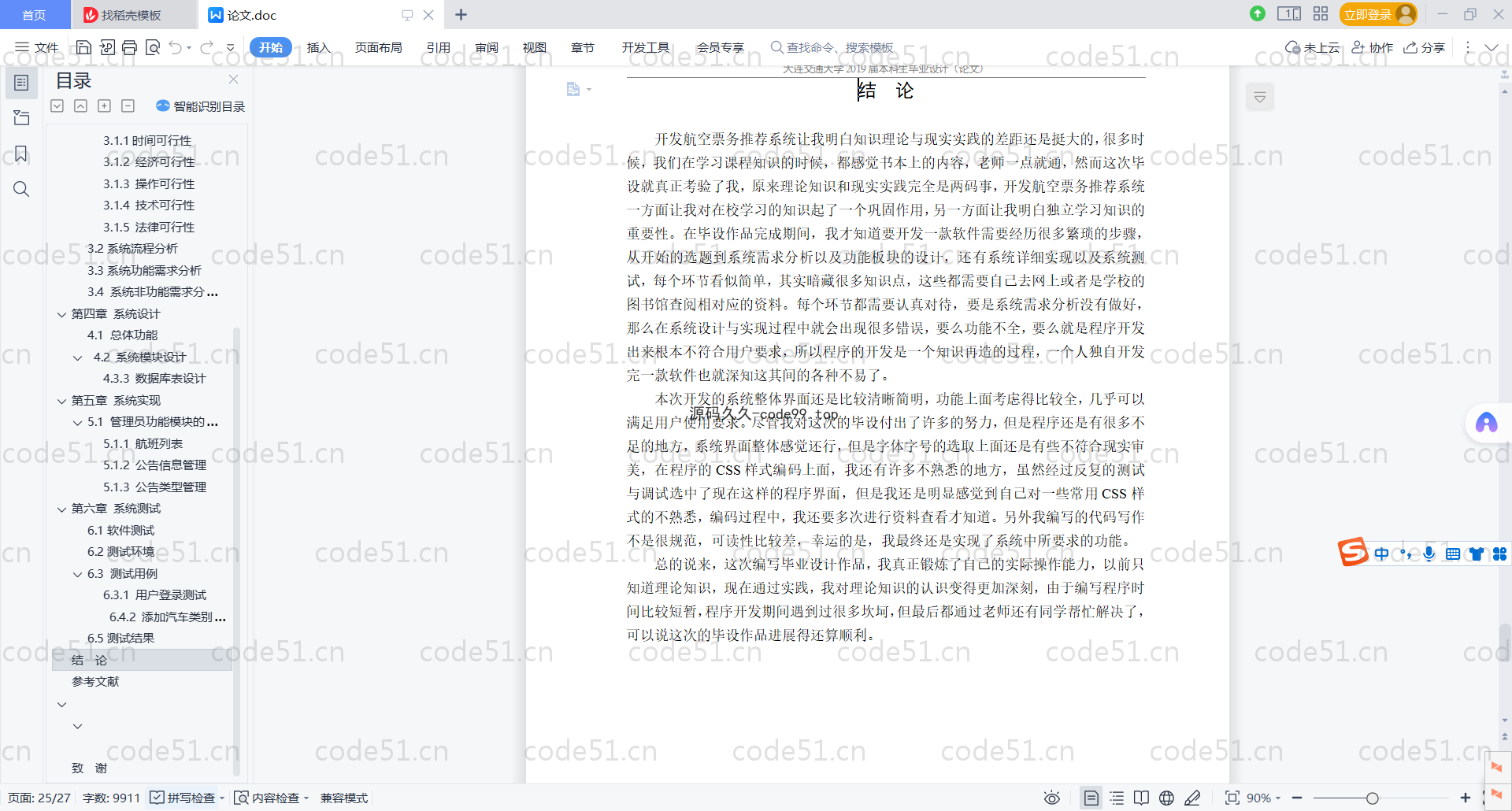Switch to page layout view icon
The width and height of the screenshot is (1512, 811).
pos(1091,798)
